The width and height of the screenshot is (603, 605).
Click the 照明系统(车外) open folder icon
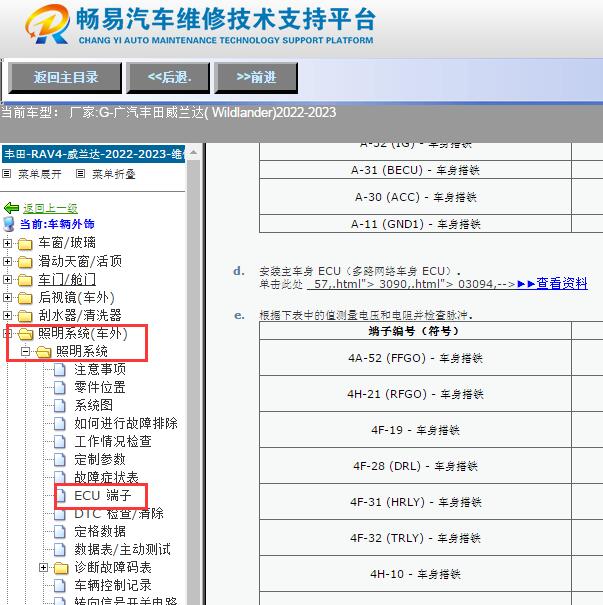coord(26,334)
